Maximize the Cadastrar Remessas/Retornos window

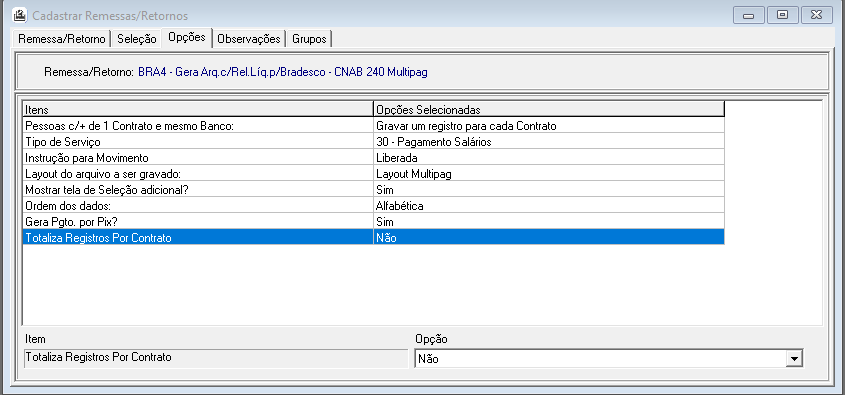(x=782, y=15)
